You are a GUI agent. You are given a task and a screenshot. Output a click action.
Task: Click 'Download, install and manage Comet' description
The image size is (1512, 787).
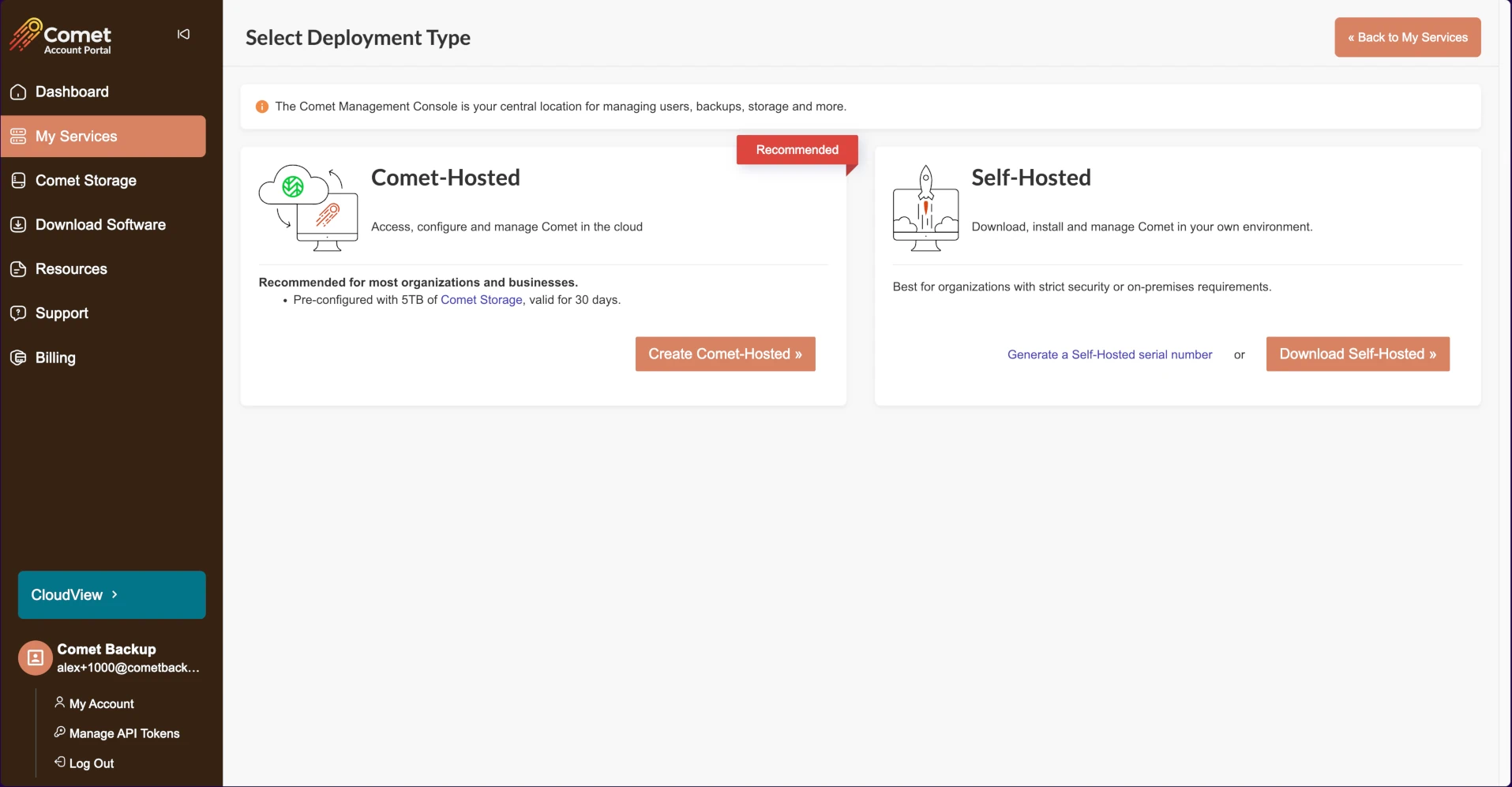pos(1142,227)
